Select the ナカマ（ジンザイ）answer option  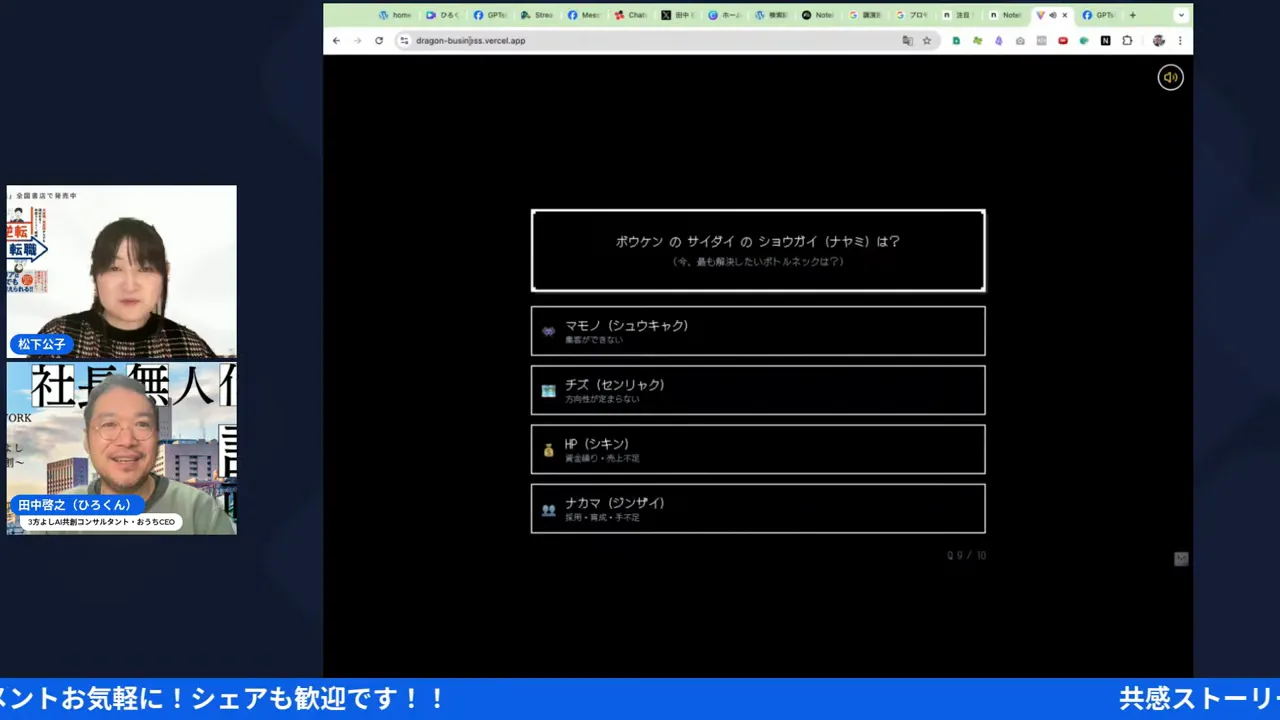tap(757, 508)
